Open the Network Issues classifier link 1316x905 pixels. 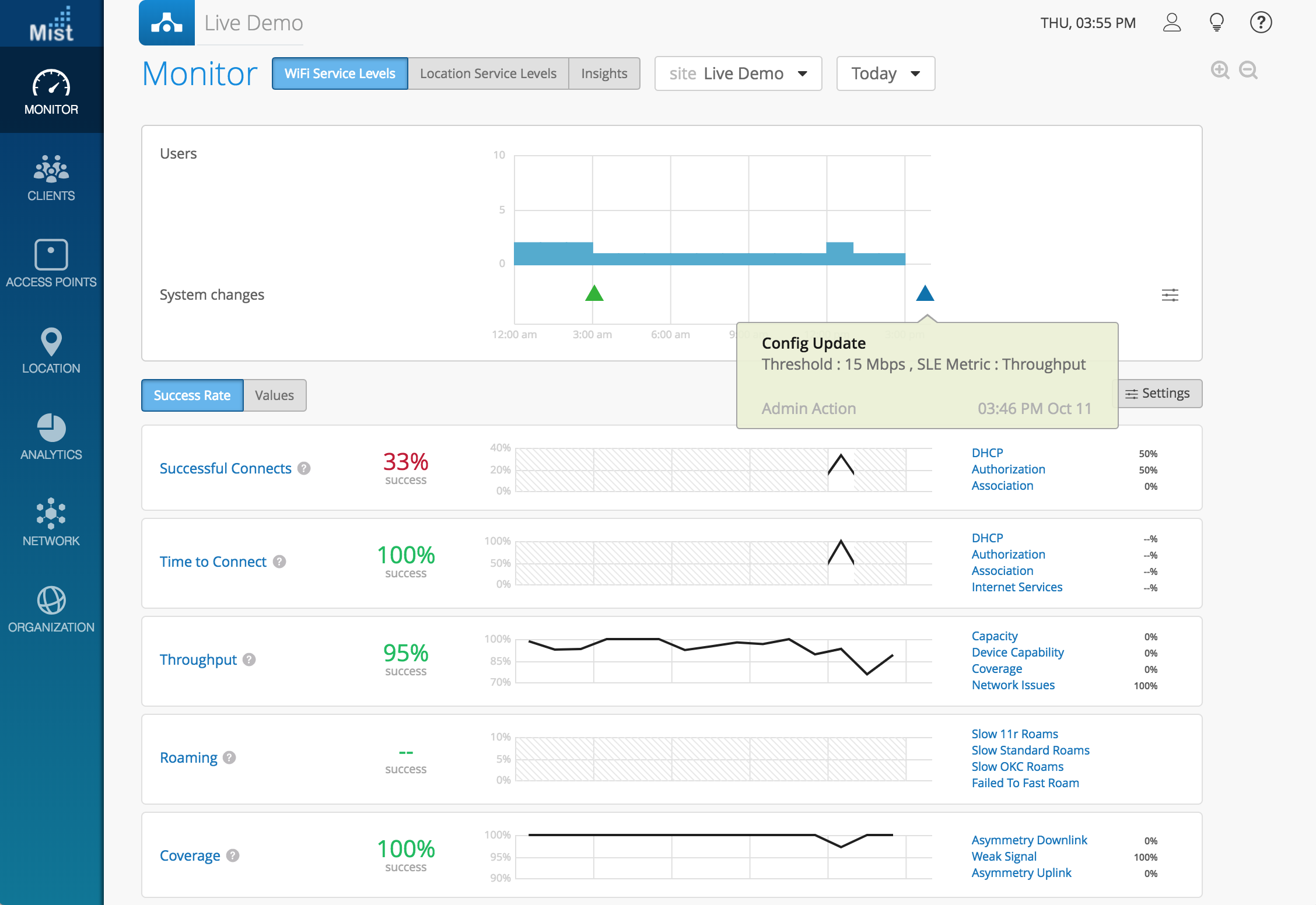coord(1013,685)
